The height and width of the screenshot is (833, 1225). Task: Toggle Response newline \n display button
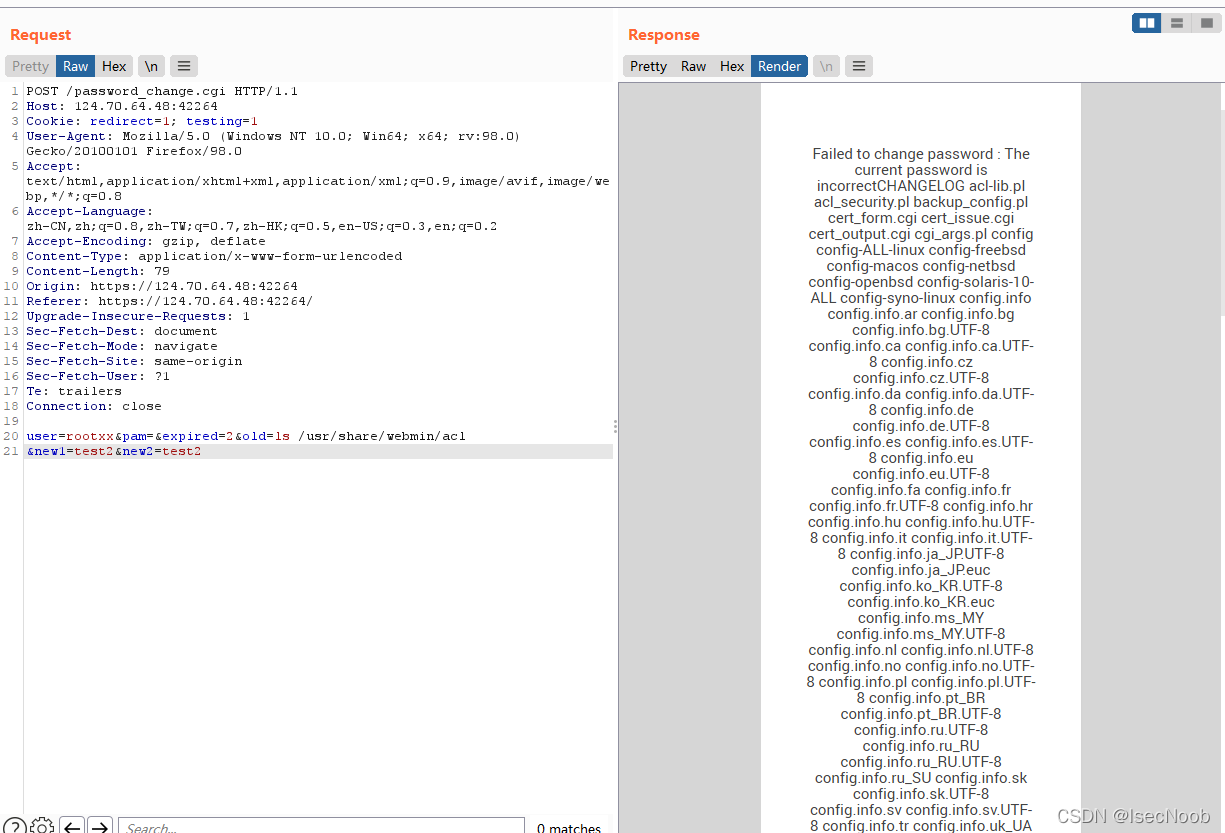point(826,66)
